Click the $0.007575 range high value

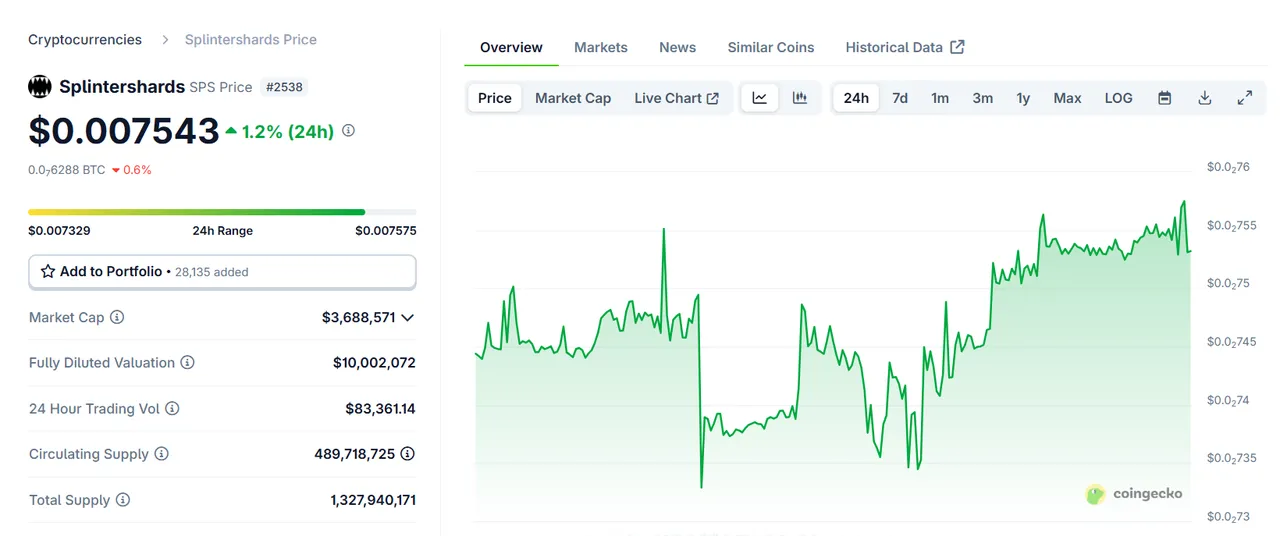click(x=386, y=231)
